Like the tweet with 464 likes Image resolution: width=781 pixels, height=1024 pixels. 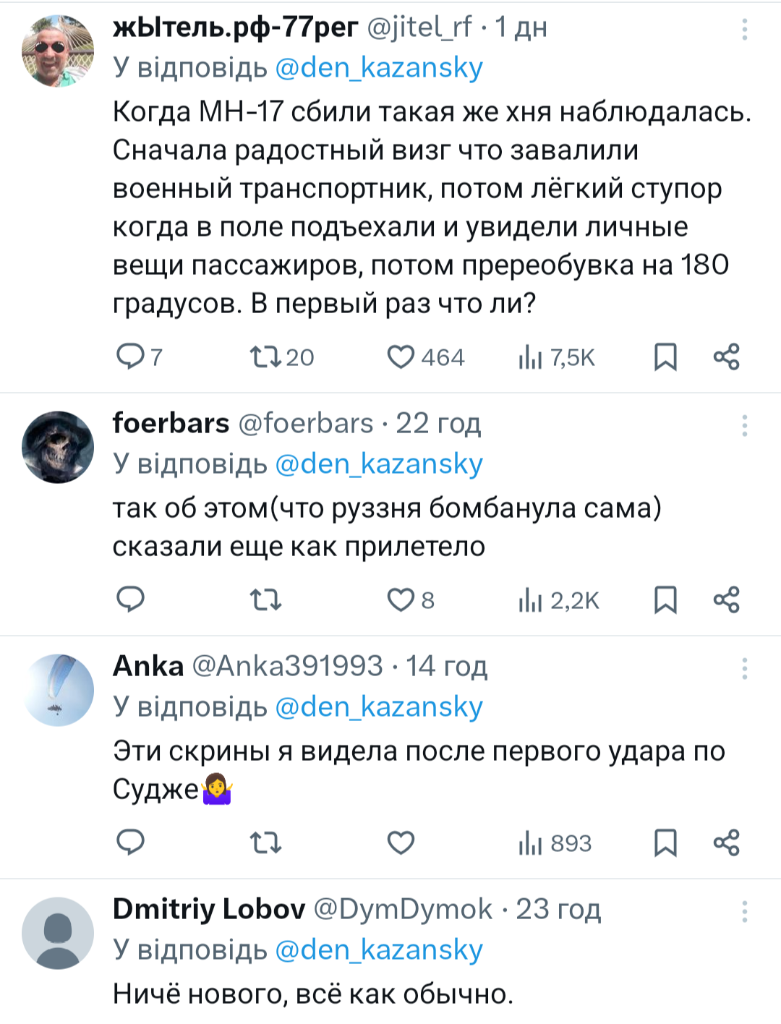(401, 357)
